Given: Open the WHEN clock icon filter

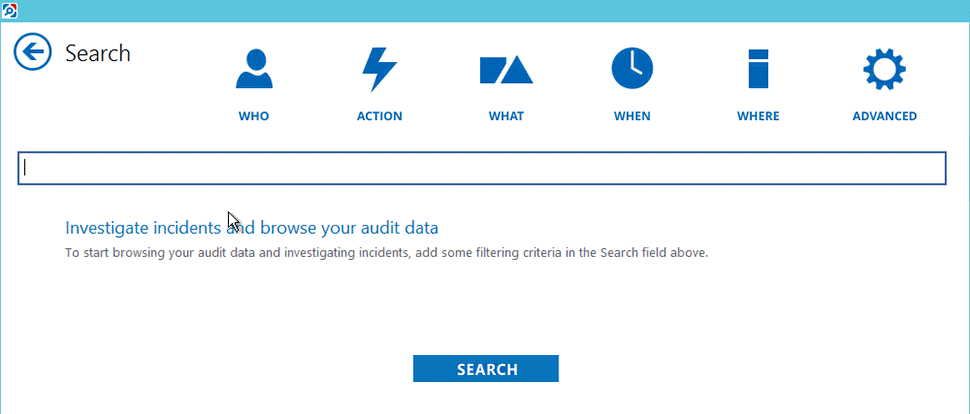Looking at the screenshot, I should (x=632, y=68).
